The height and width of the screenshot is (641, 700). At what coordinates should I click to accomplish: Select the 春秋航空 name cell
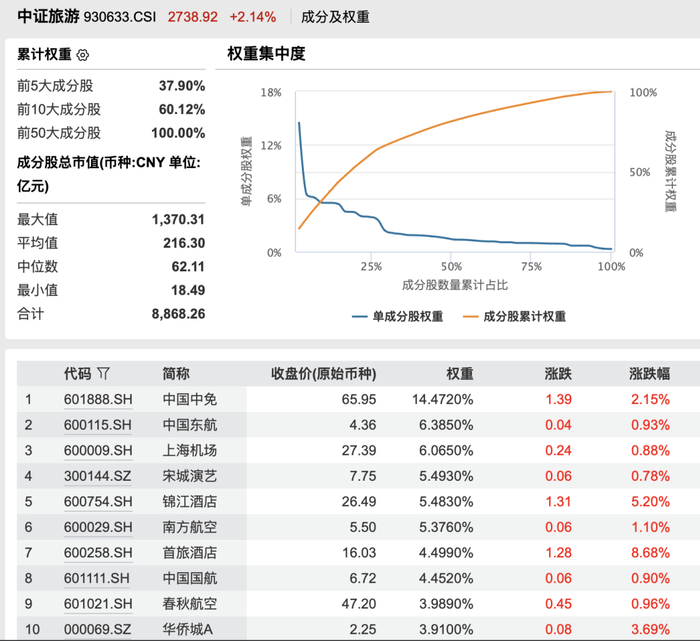(x=190, y=604)
